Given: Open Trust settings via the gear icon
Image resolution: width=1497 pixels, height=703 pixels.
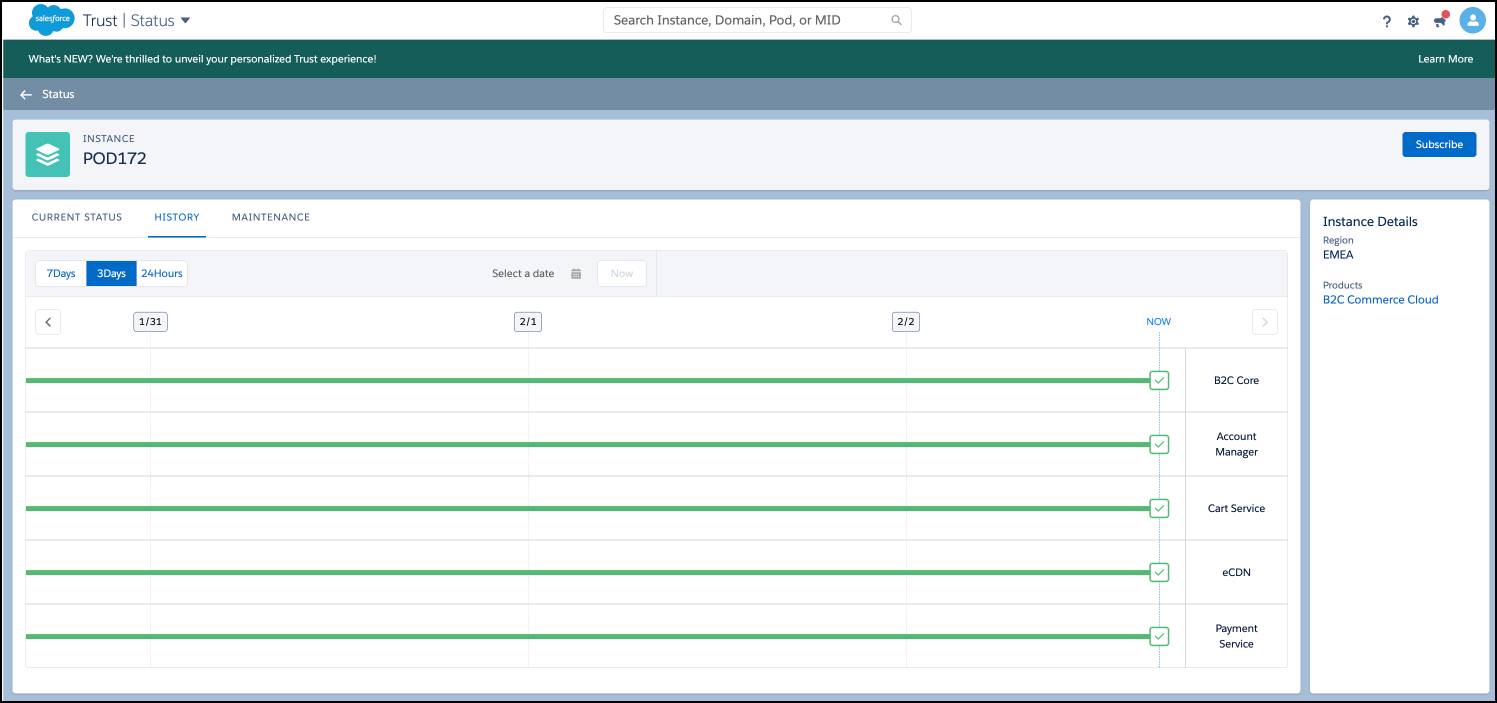Looking at the screenshot, I should pyautogui.click(x=1412, y=20).
